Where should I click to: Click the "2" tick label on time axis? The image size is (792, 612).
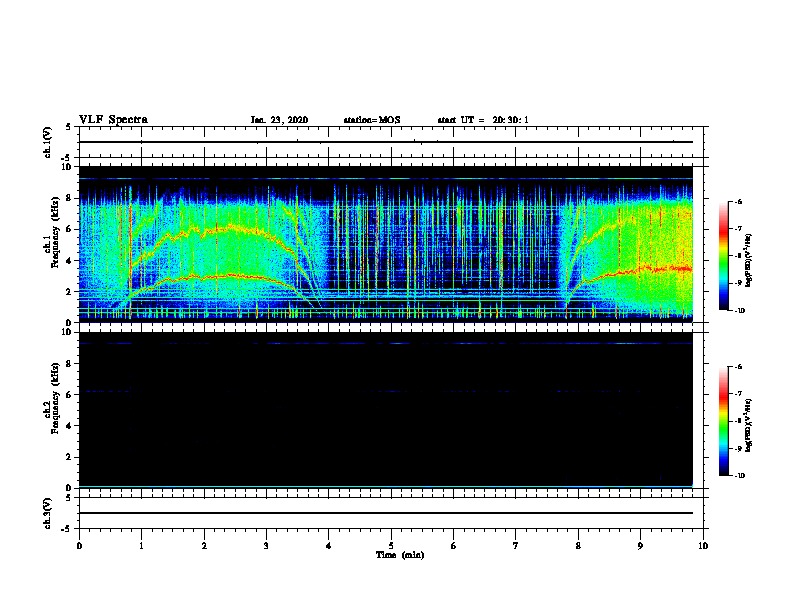pos(204,546)
